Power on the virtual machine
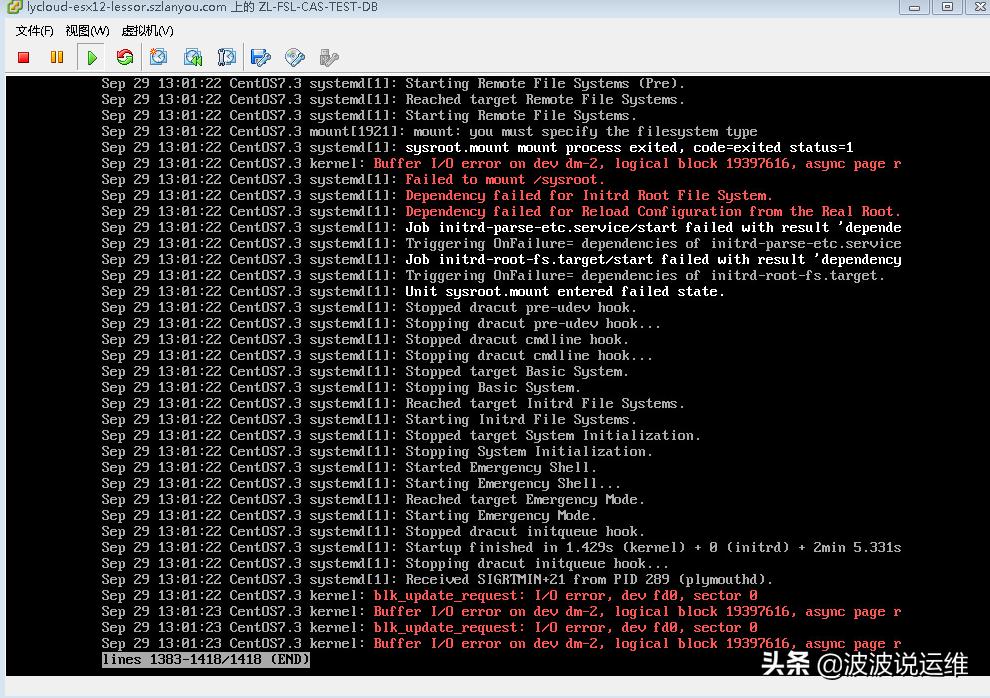Viewport: 990px width, 698px height. pos(92,57)
